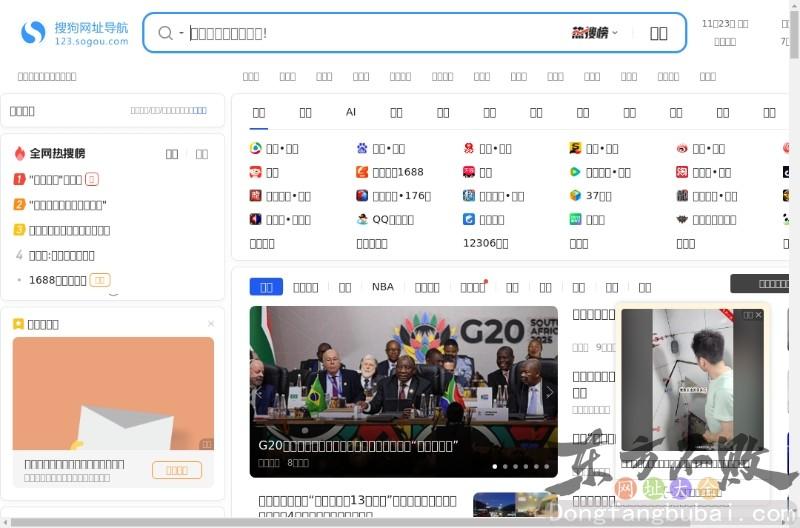Select the first G20 carousel dot indicator
The width and height of the screenshot is (800, 528).
[x=494, y=466]
